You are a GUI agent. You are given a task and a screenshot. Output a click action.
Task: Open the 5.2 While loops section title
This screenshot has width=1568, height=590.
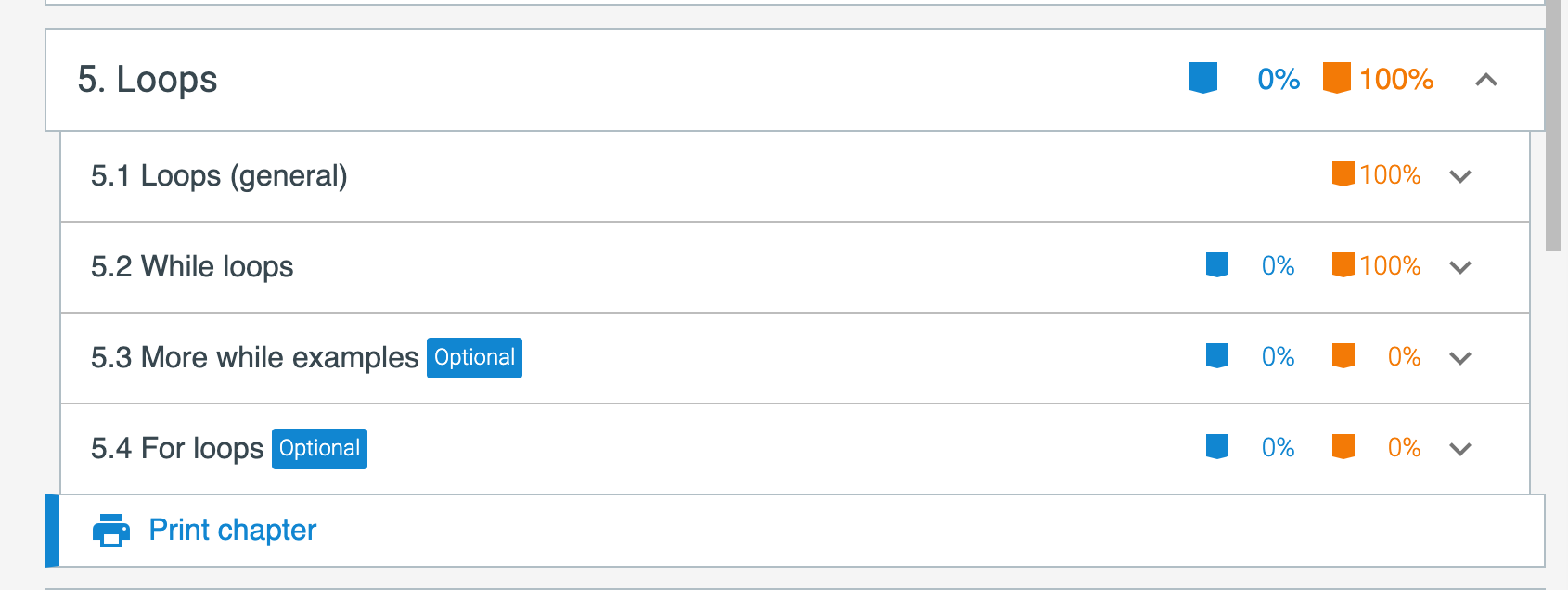192,267
